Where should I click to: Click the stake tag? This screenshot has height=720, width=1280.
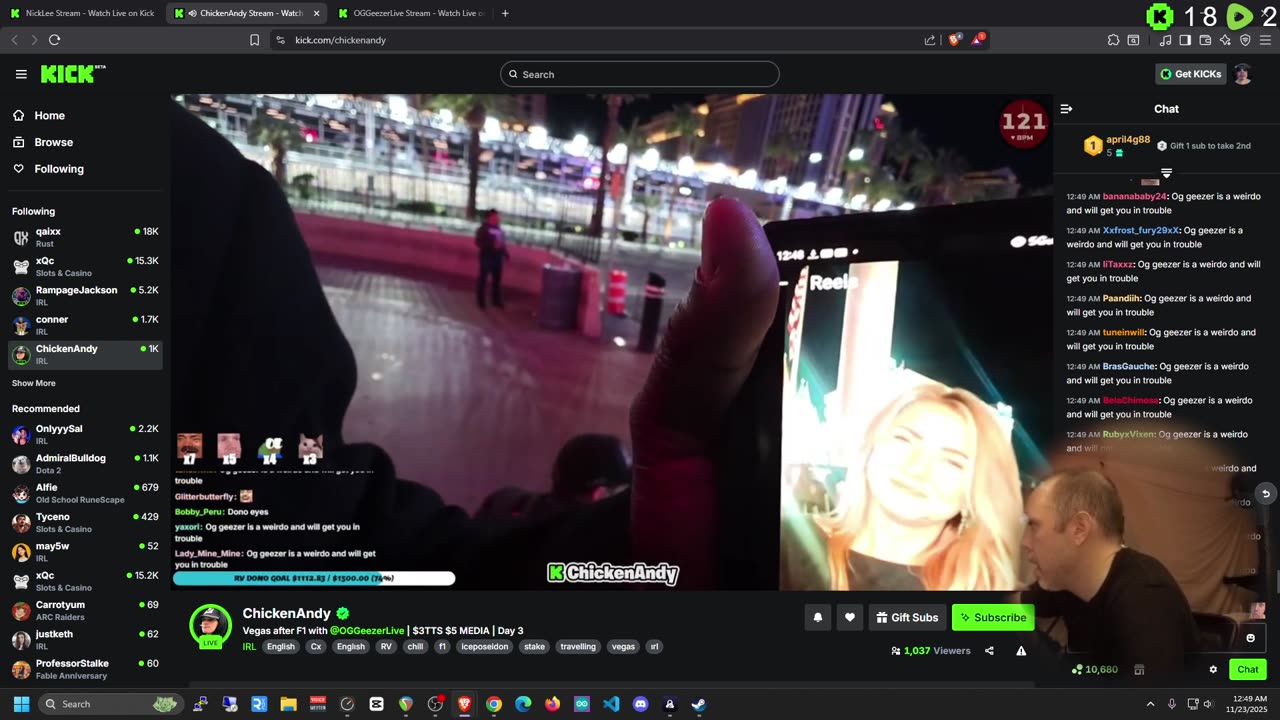tap(535, 647)
